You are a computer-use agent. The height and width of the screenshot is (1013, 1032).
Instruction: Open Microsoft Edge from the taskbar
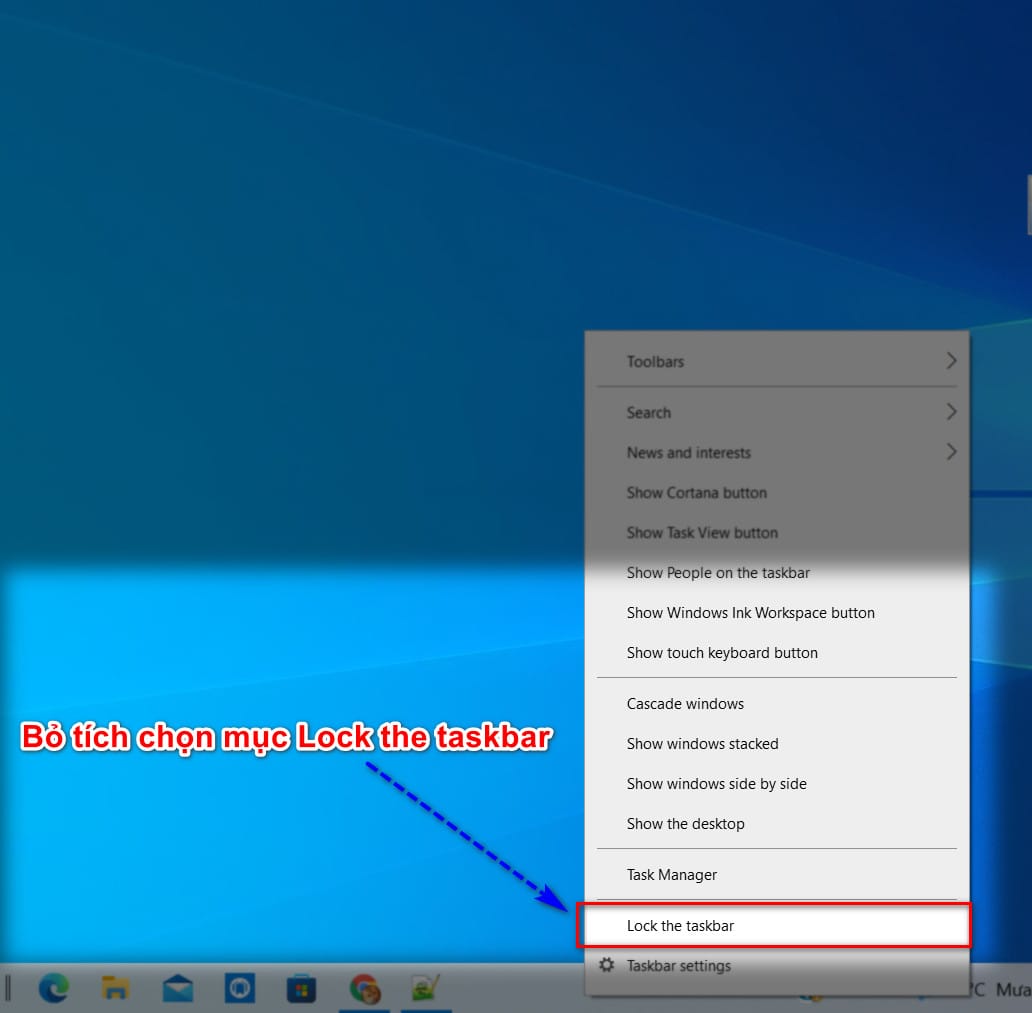point(53,988)
